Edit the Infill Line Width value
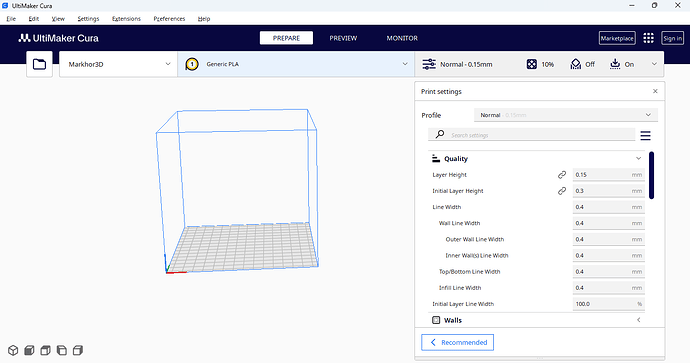The width and height of the screenshot is (690, 363). click(609, 288)
